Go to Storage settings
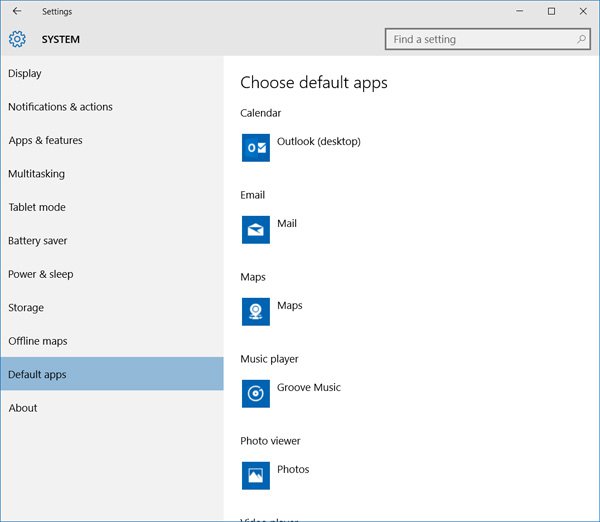600x522 pixels. (26, 308)
